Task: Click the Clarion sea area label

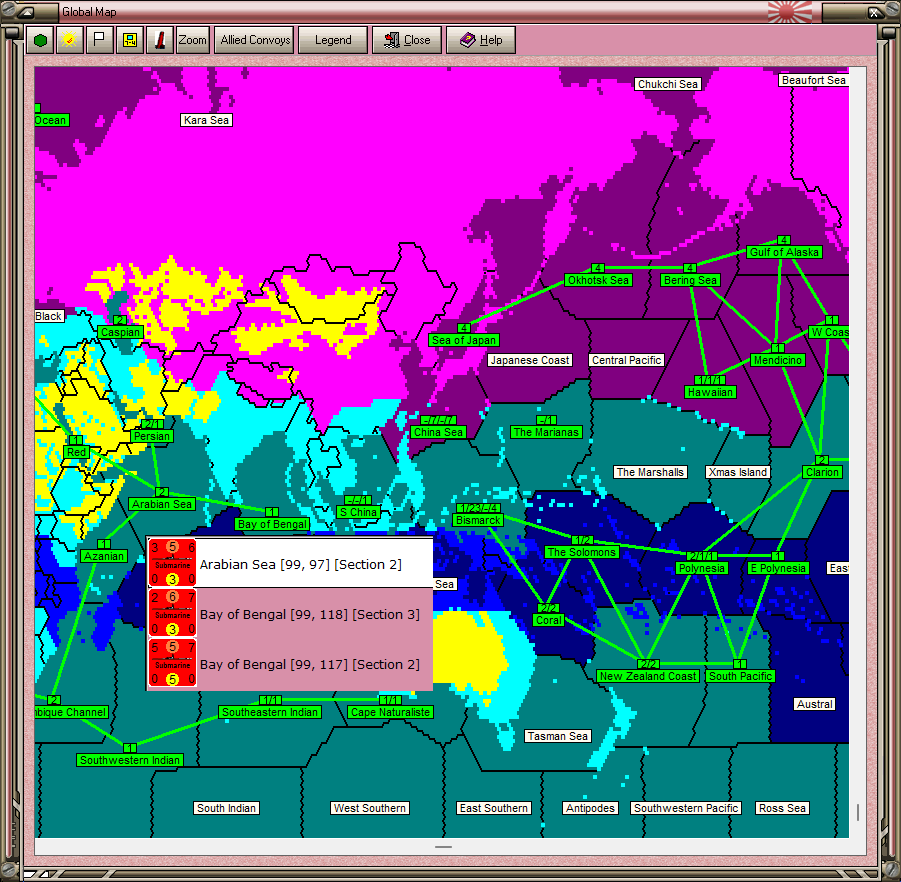Action: pos(822,472)
